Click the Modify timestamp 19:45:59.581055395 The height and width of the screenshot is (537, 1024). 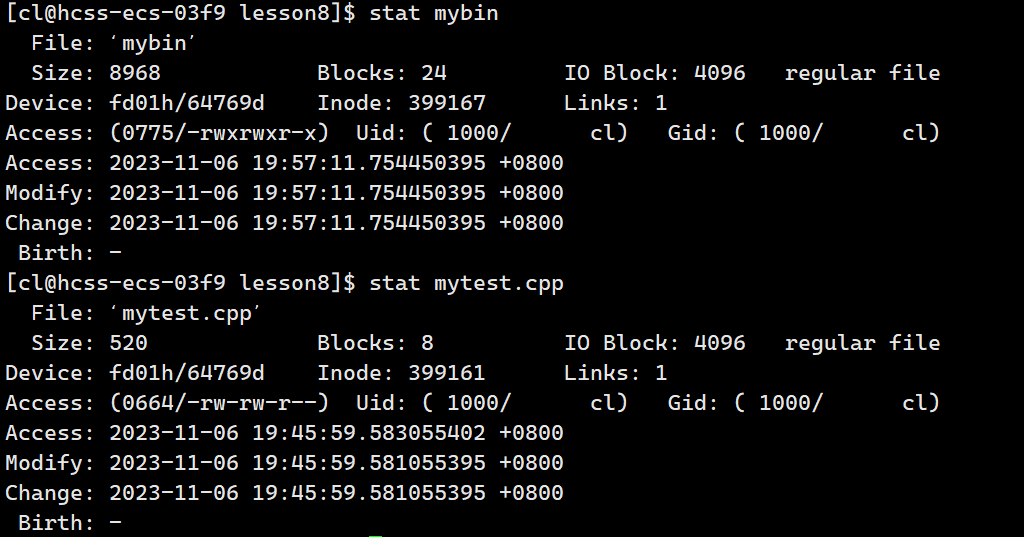pyautogui.click(x=369, y=463)
